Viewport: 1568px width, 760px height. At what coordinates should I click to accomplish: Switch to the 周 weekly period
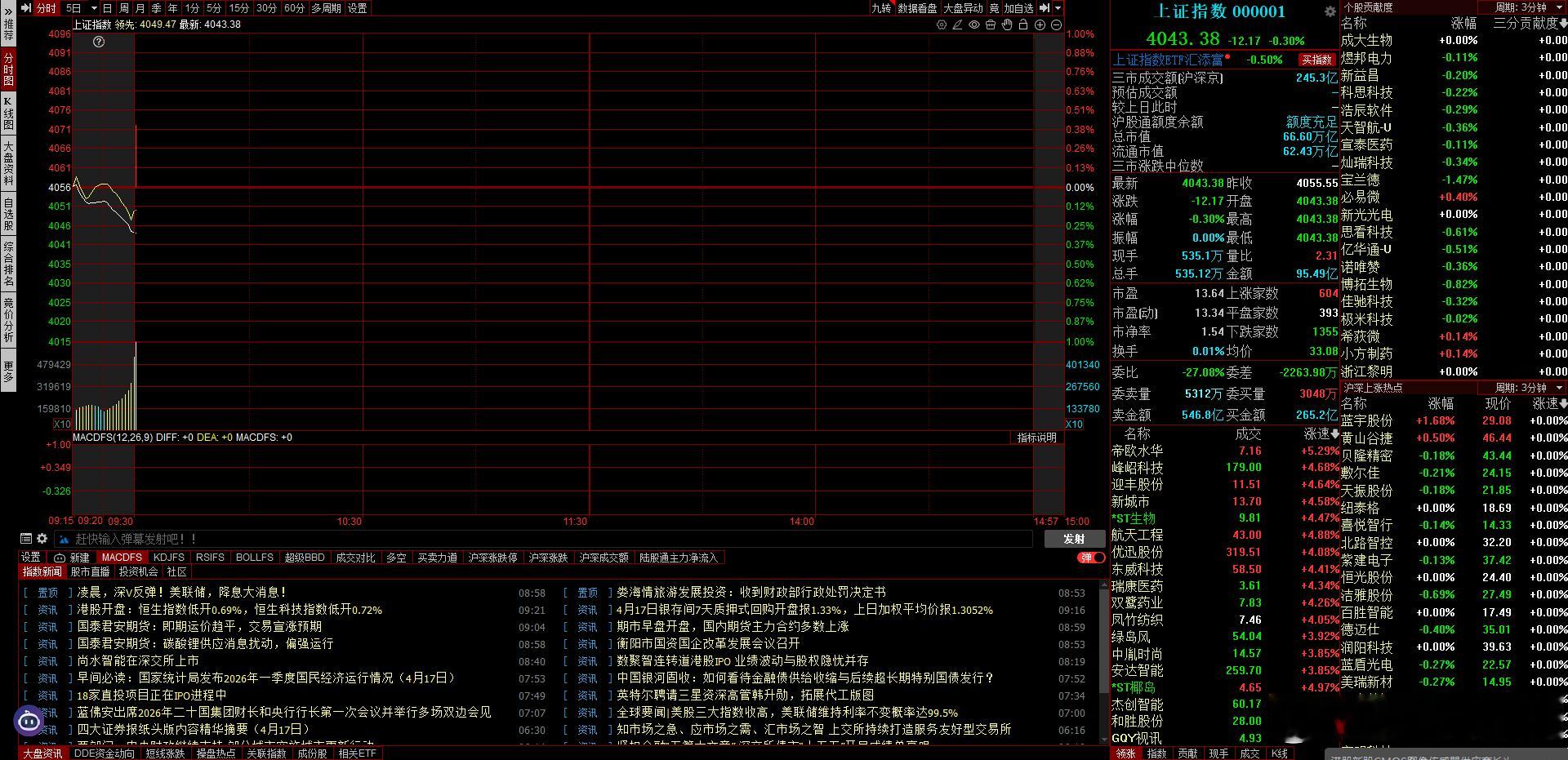pyautogui.click(x=123, y=8)
